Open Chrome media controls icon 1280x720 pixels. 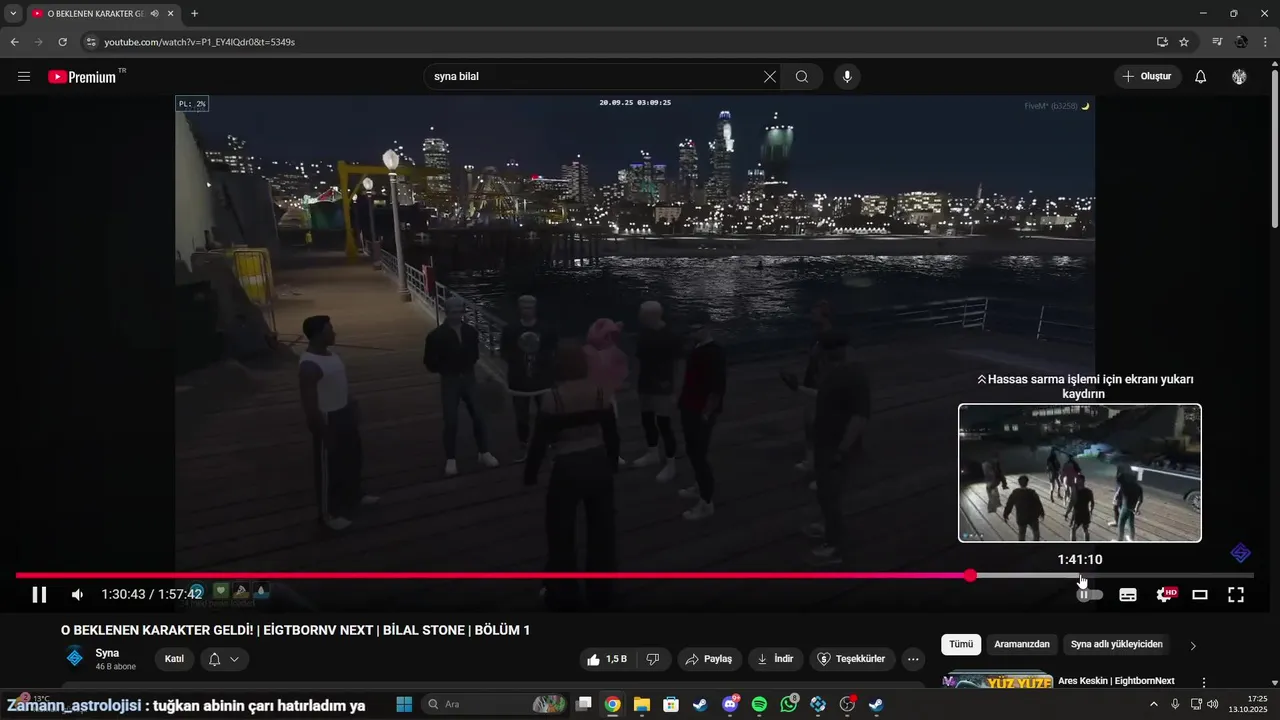[x=1217, y=42]
